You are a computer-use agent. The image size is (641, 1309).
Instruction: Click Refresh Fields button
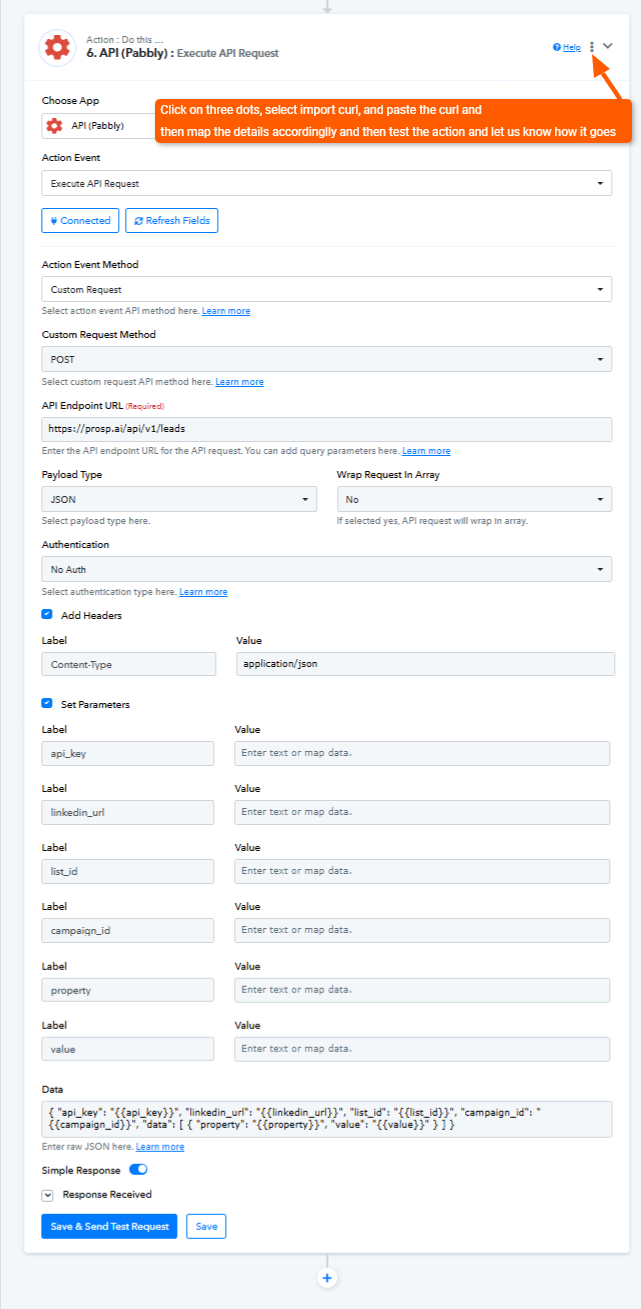[x=171, y=220]
